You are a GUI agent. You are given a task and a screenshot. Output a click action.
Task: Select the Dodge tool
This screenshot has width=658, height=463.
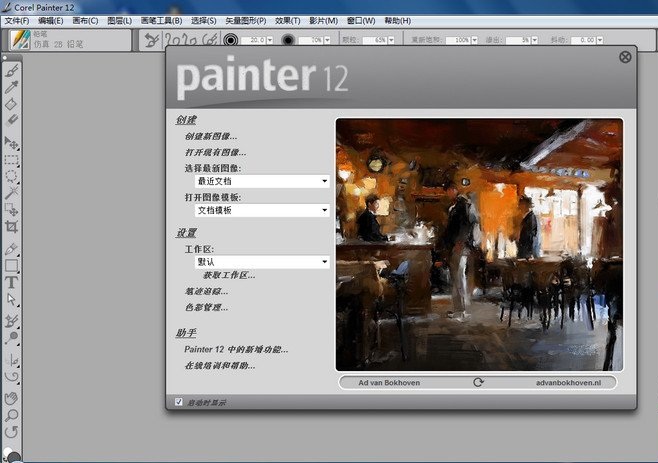point(11,338)
